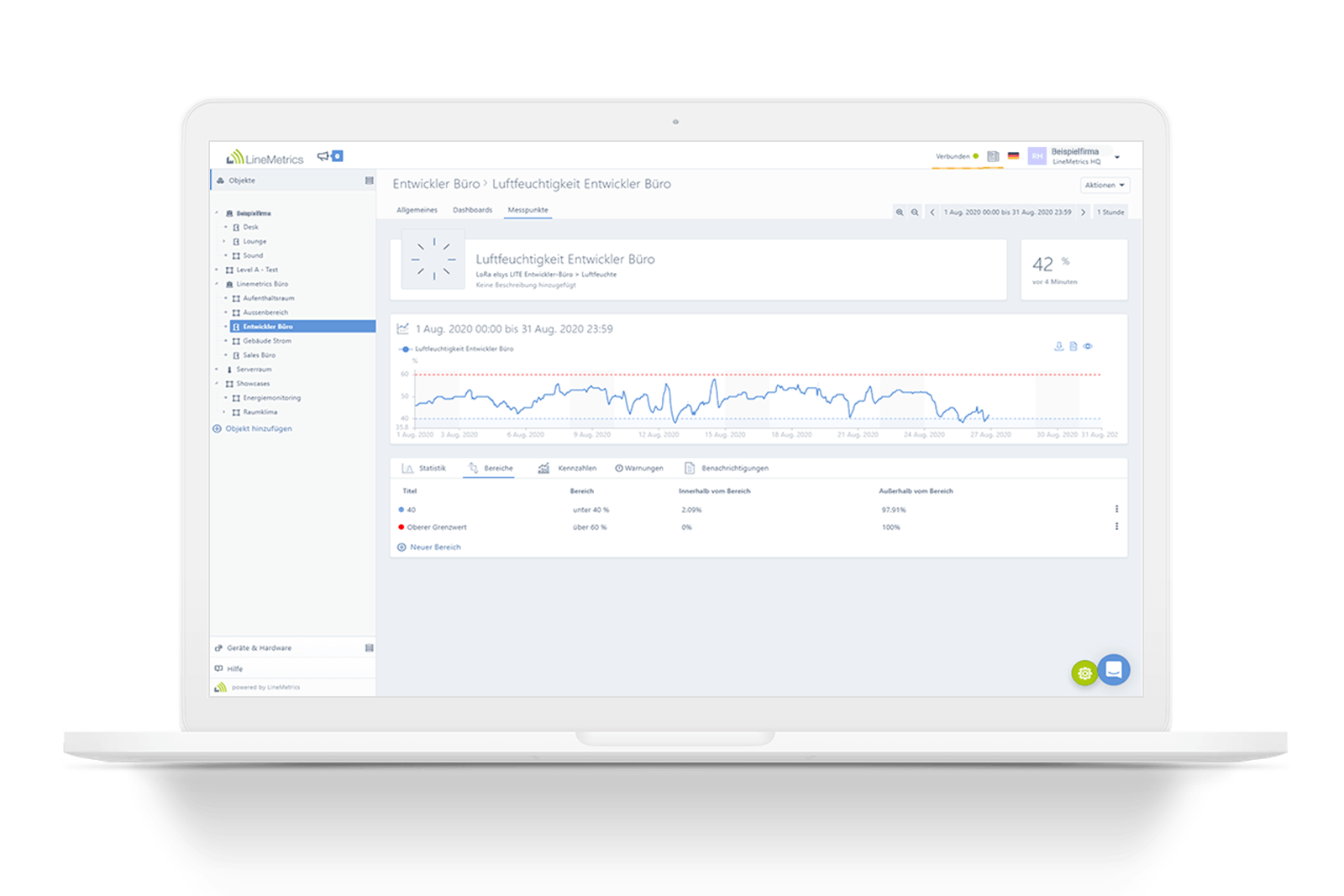This screenshot has width=1344, height=896.
Task: Click the zoom-in magnifier above the chart
Action: [900, 212]
